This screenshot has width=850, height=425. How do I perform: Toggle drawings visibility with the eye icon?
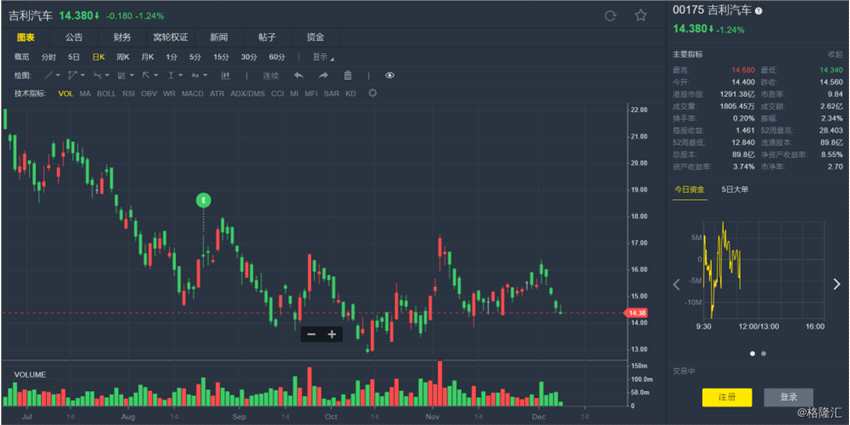click(x=390, y=75)
